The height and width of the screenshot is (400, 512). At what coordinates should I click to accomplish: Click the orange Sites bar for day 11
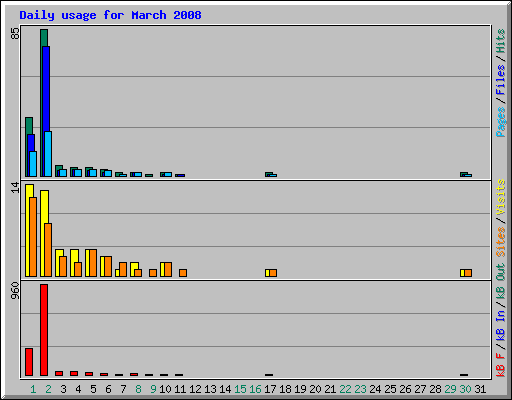click(x=183, y=273)
